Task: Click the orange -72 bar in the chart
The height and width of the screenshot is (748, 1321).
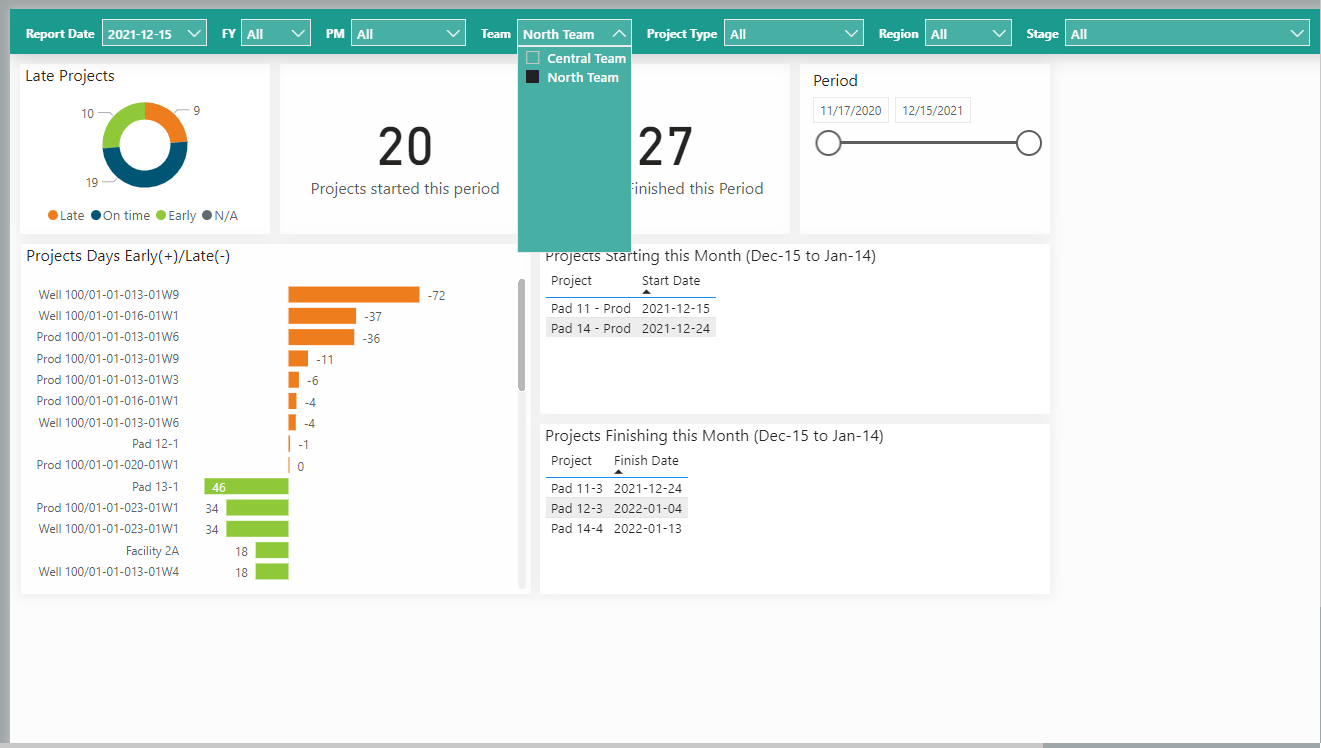Action: (x=353, y=294)
